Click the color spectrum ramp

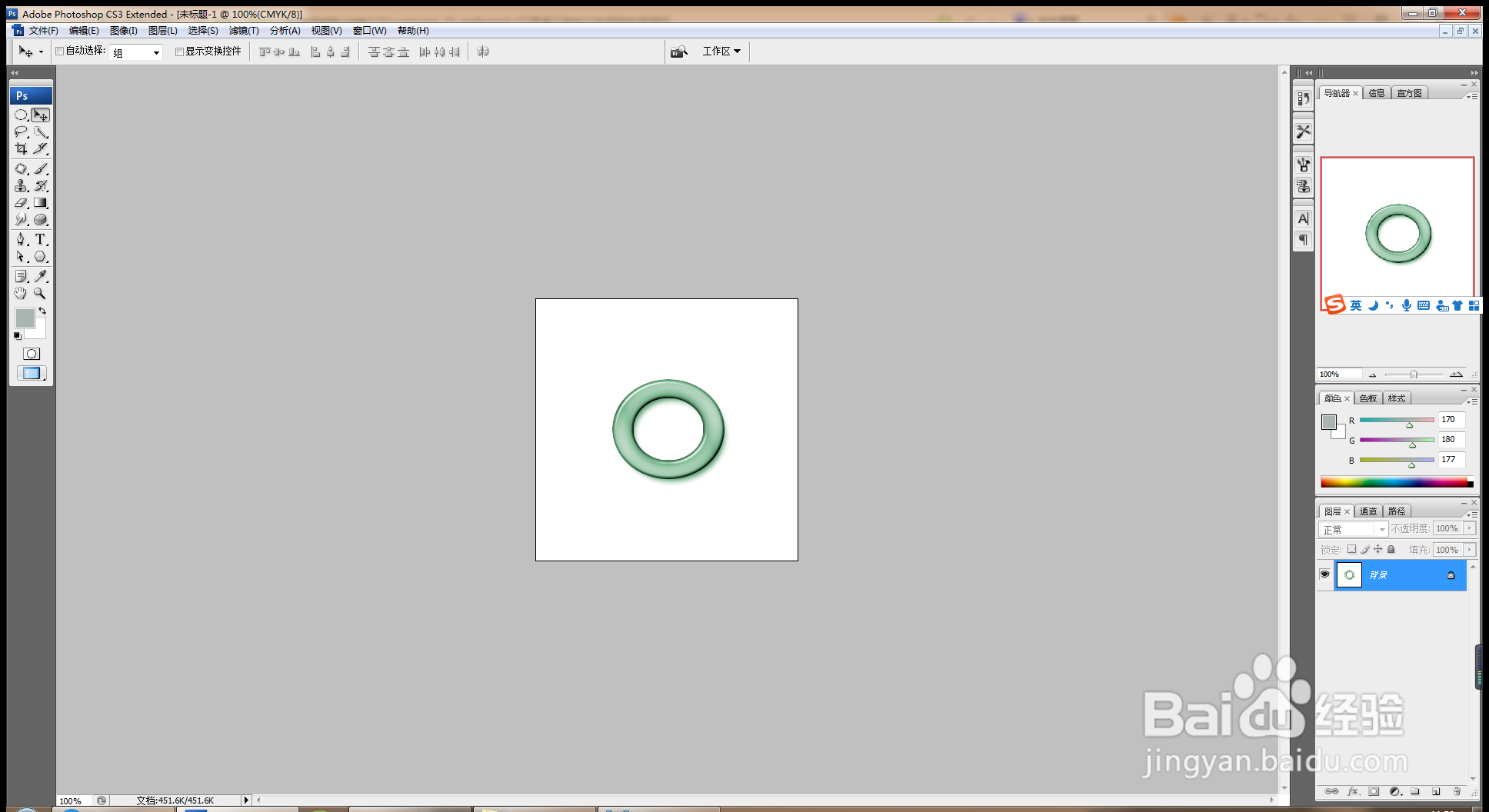(x=1397, y=483)
